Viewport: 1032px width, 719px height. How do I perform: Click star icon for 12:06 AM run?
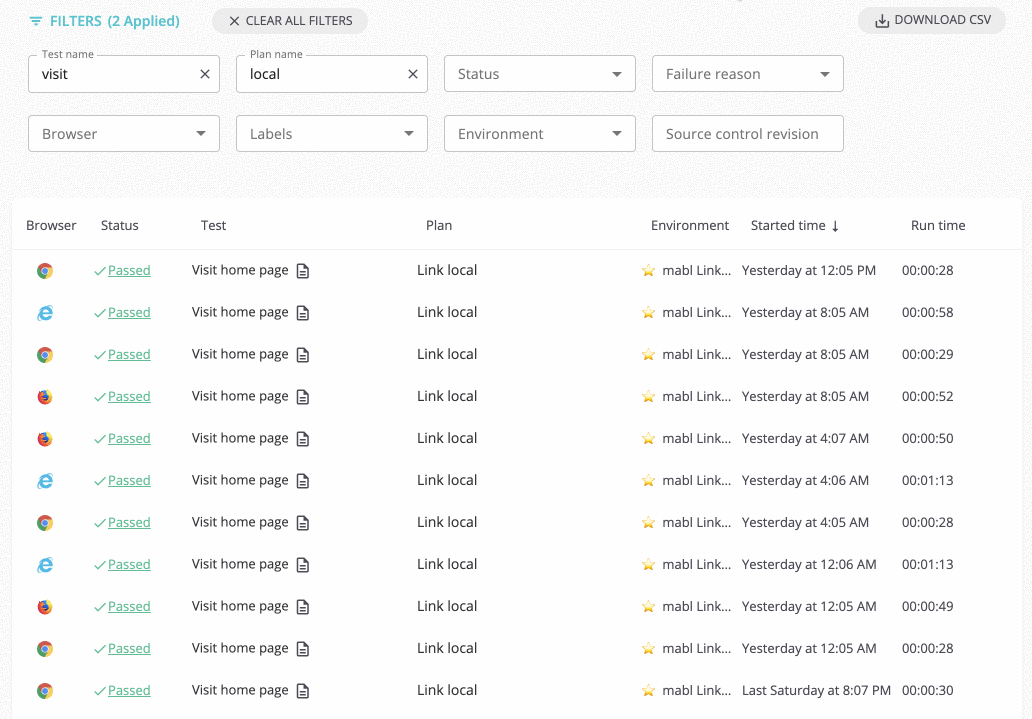[648, 565]
